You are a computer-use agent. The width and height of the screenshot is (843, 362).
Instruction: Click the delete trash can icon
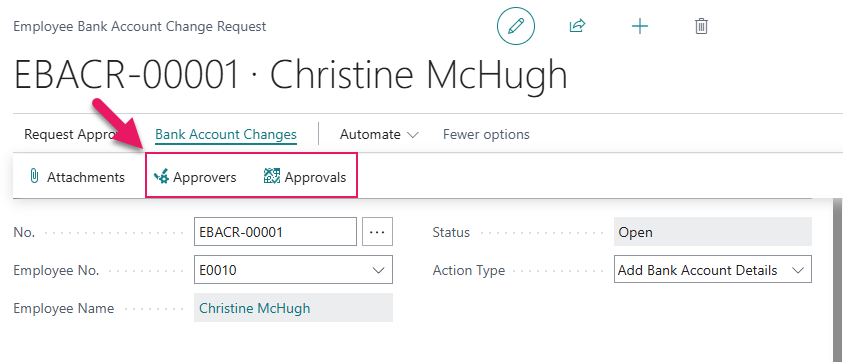(x=702, y=26)
